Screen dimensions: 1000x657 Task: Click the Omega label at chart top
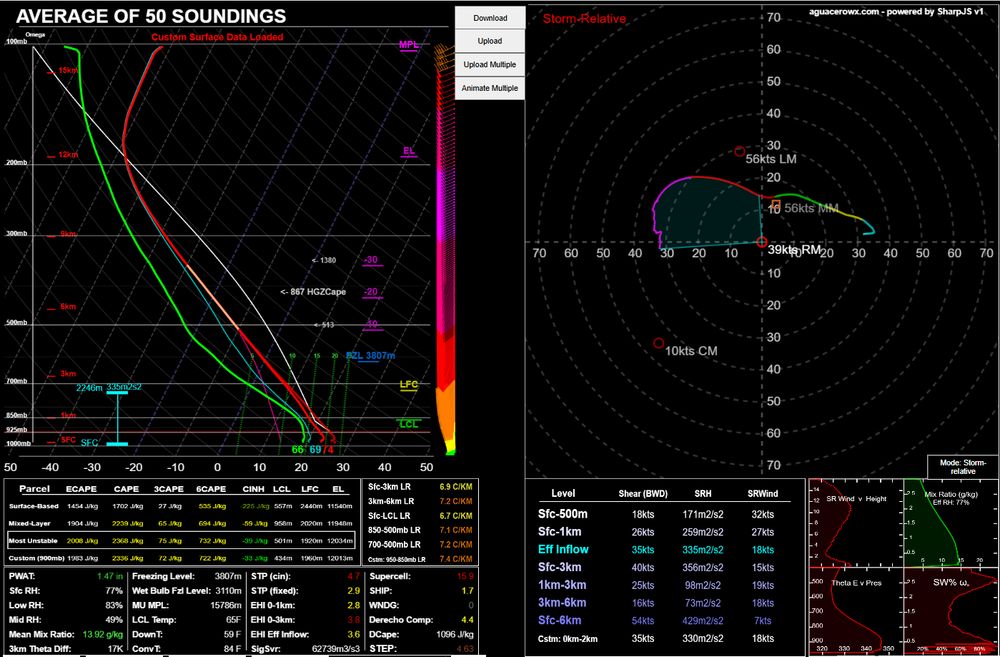pos(35,34)
